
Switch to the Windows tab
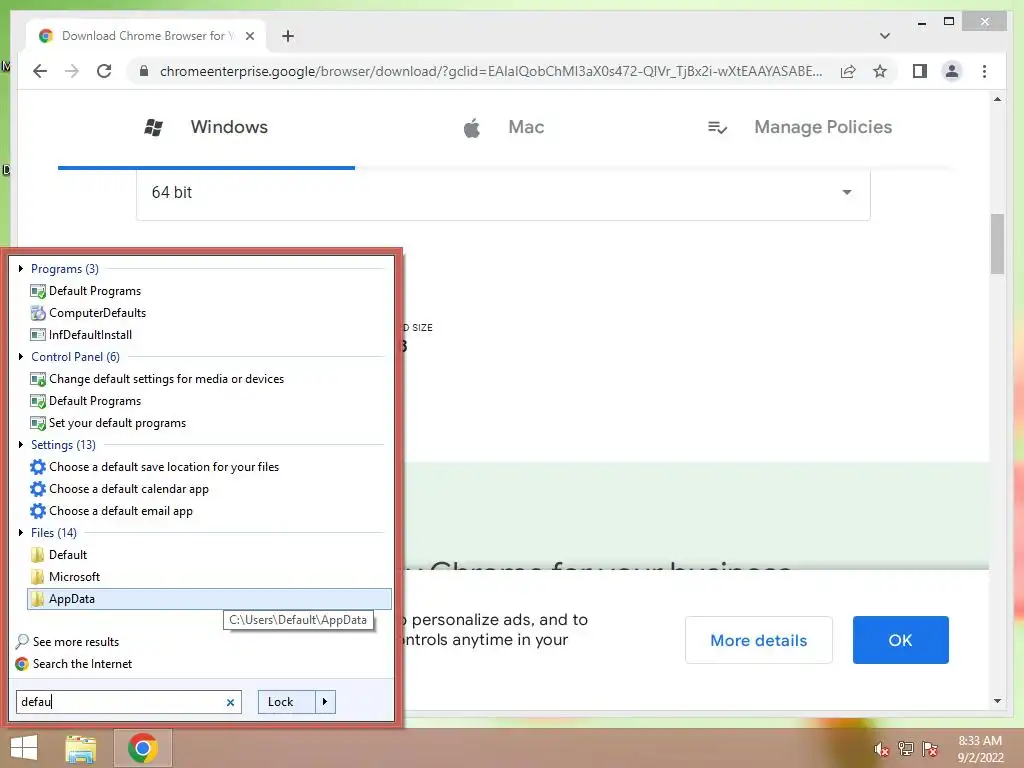[x=206, y=127]
